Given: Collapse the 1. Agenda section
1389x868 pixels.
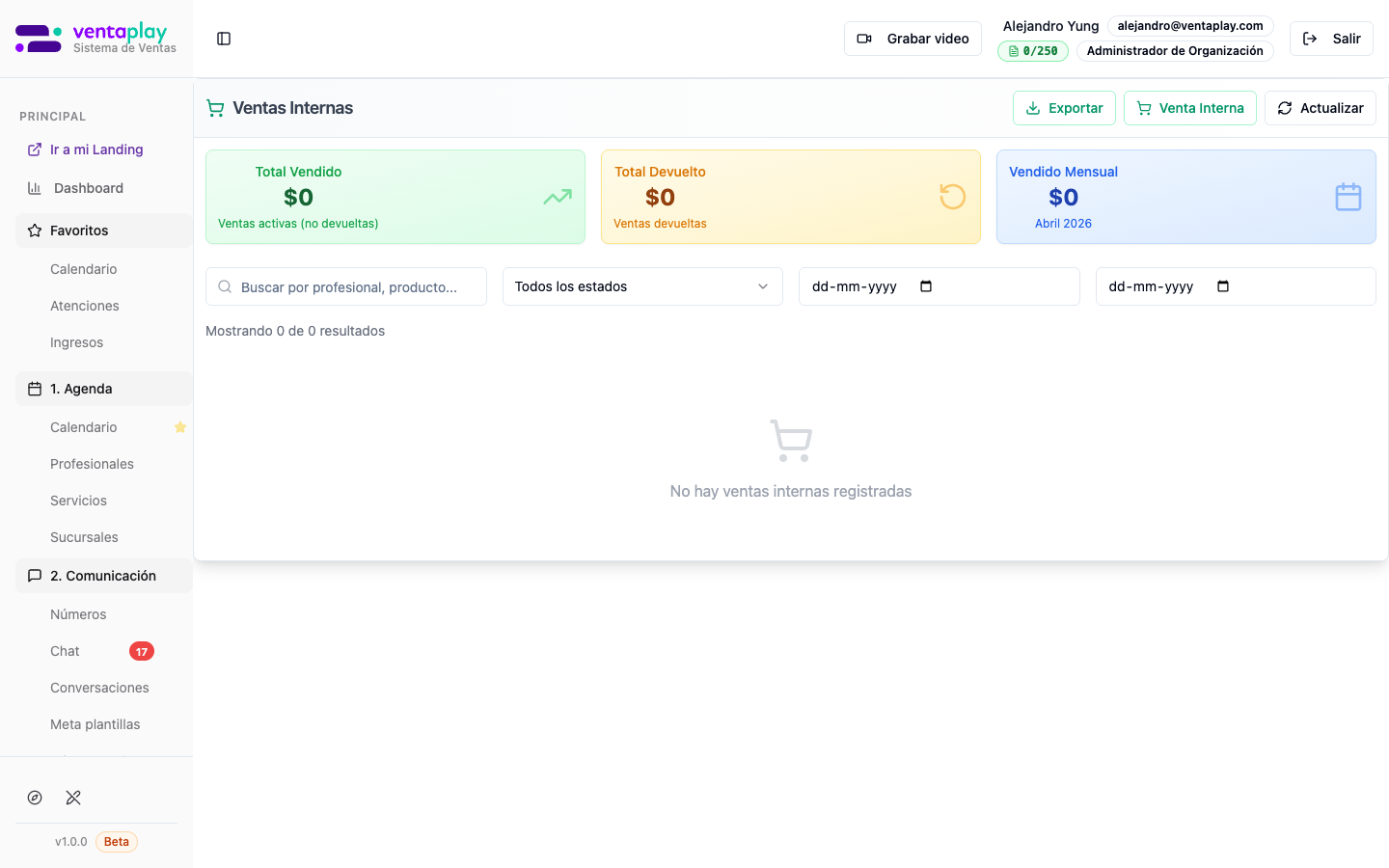Looking at the screenshot, I should pos(103,389).
